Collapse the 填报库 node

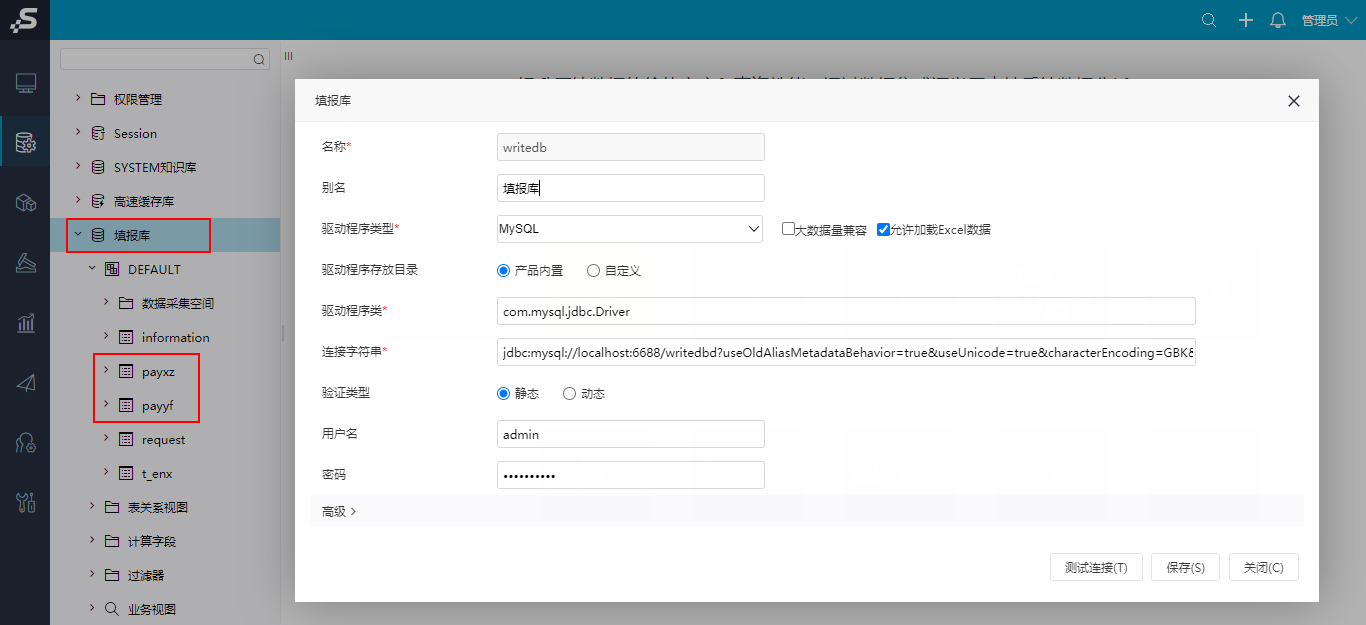pos(78,235)
